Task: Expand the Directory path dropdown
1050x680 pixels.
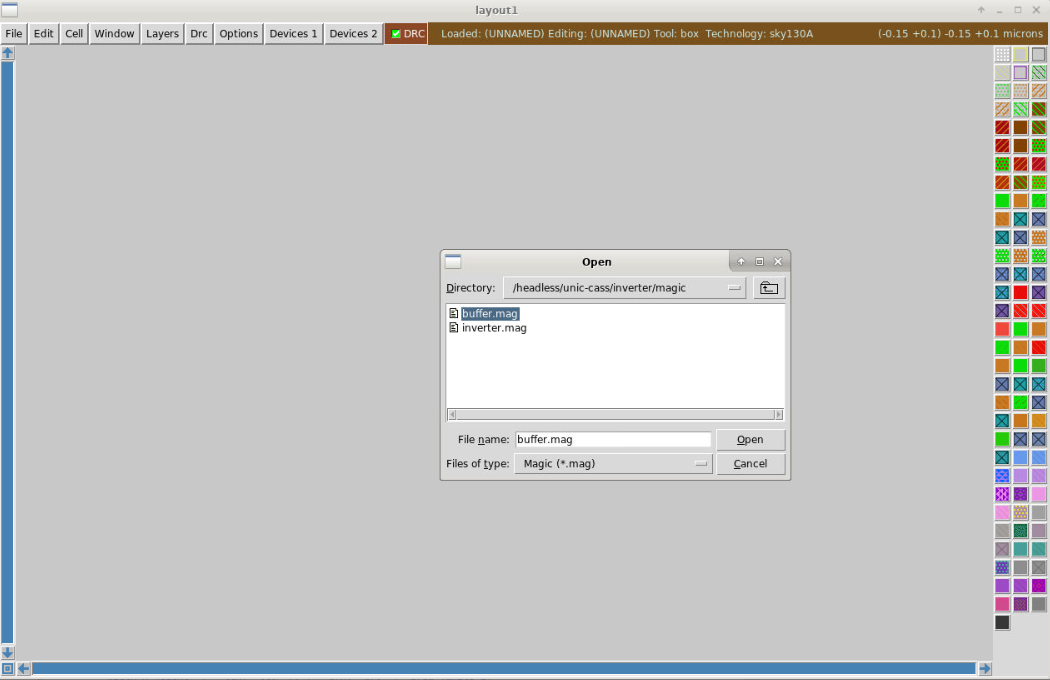Action: tap(735, 288)
